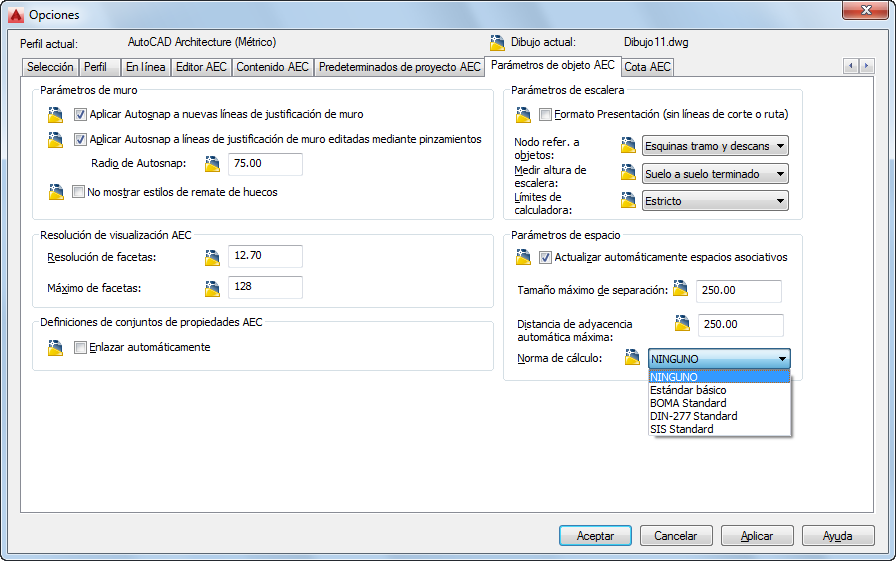The height and width of the screenshot is (561, 896).
Task: Click the drawing icon beside the first Autosnap checkbox
Action: (55, 115)
